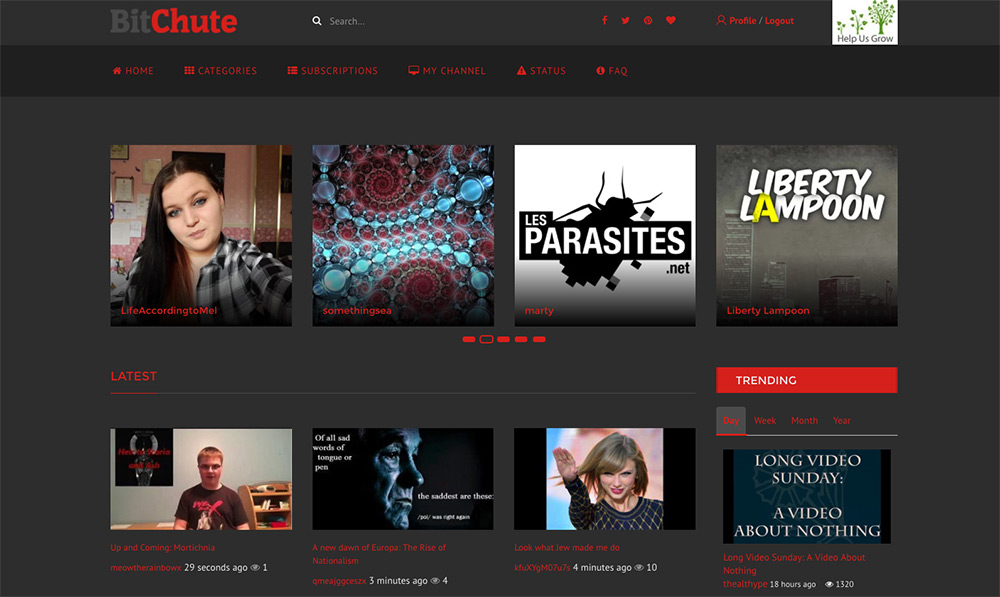Open the qmeajggceszx channel link
1000x597 pixels.
339,581
